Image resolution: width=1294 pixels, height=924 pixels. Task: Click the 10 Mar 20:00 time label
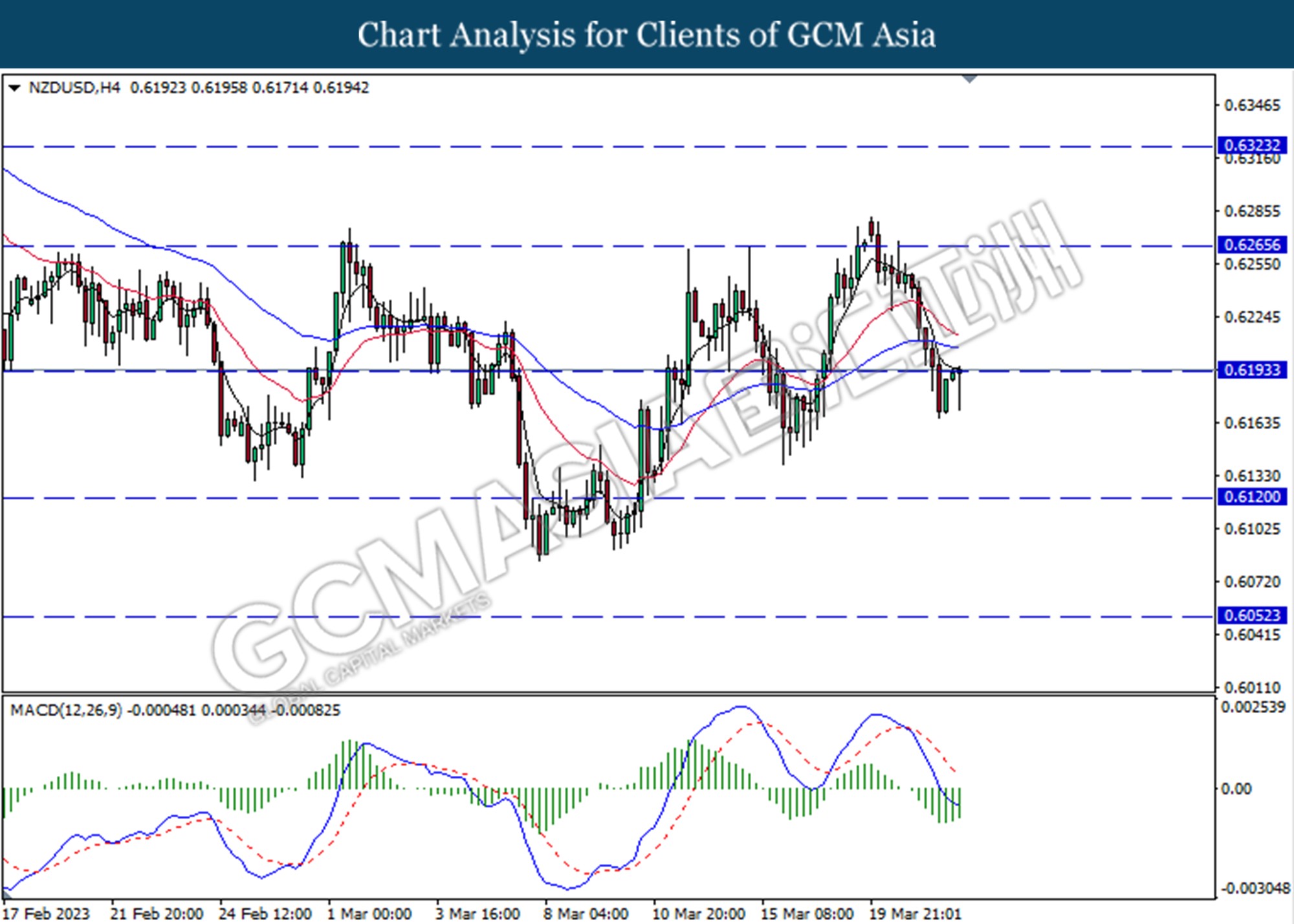699,914
